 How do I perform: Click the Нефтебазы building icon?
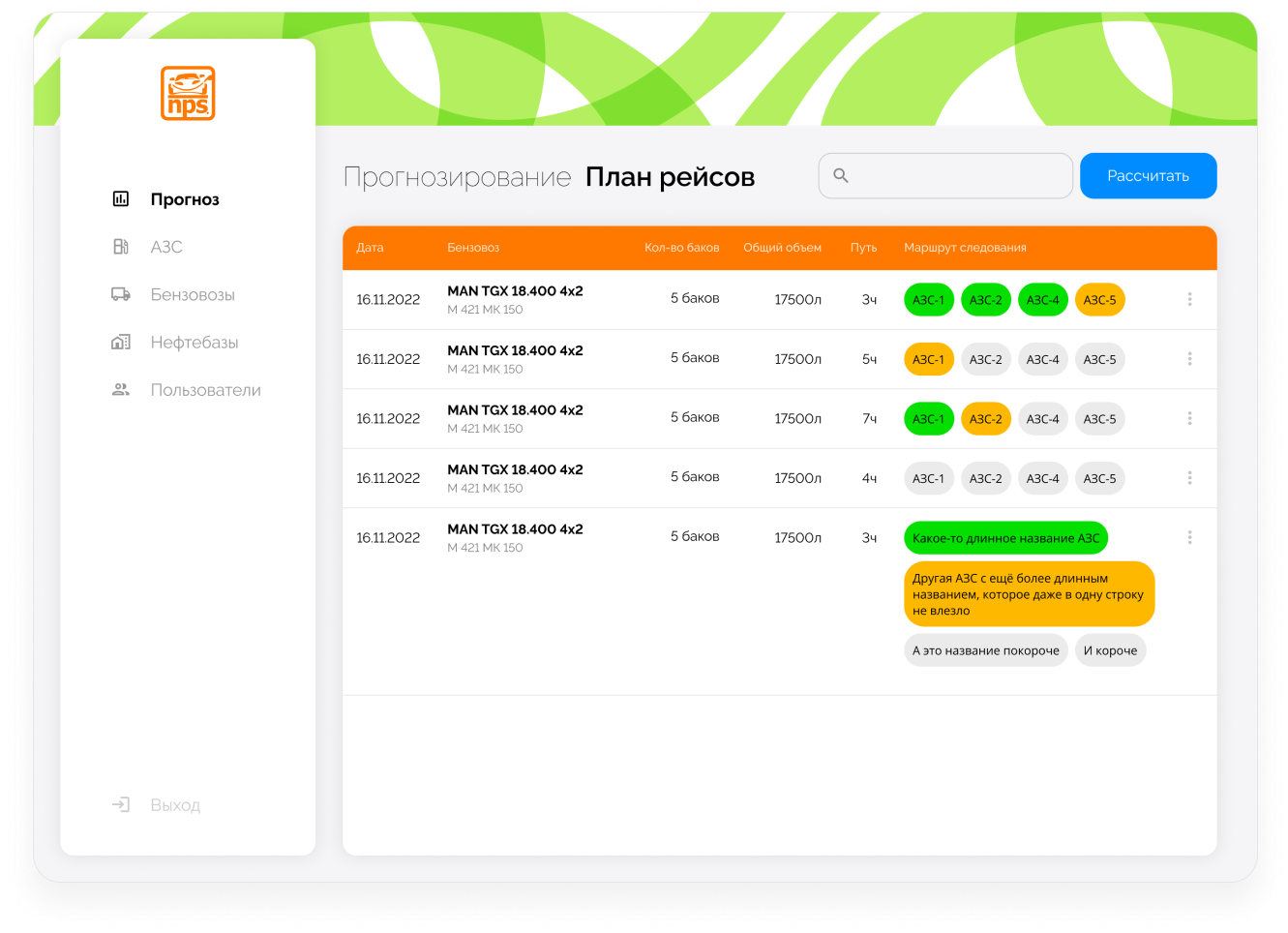[121, 342]
